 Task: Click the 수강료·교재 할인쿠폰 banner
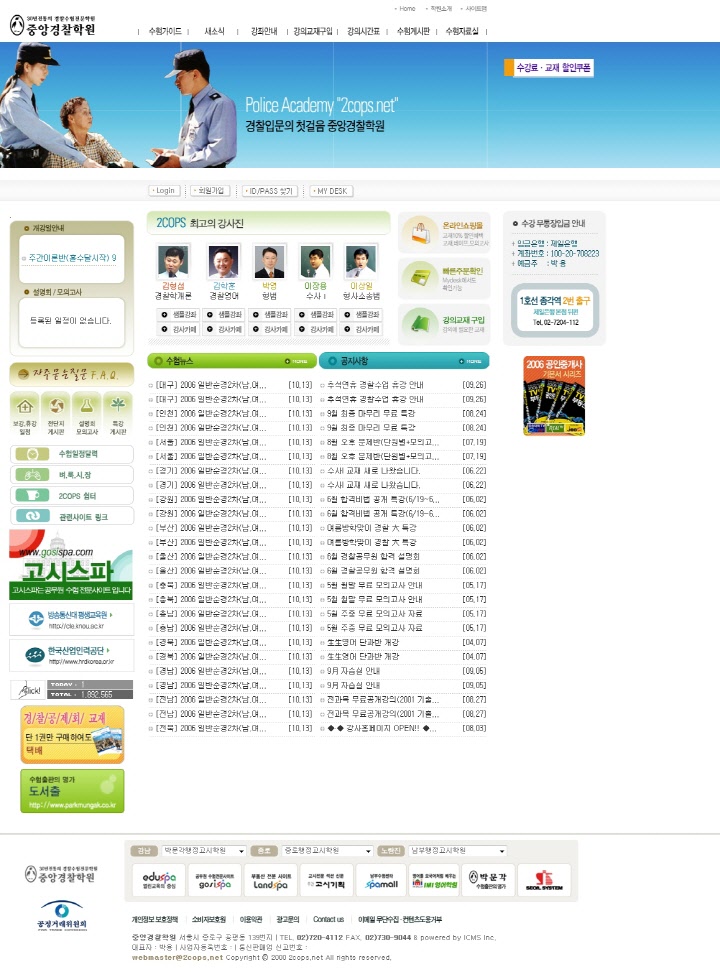pyautogui.click(x=553, y=68)
